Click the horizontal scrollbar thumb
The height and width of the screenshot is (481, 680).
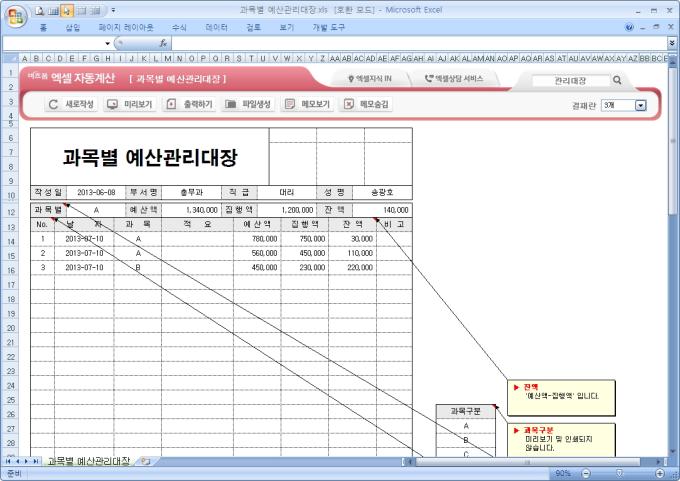pyautogui.click(x=527, y=462)
